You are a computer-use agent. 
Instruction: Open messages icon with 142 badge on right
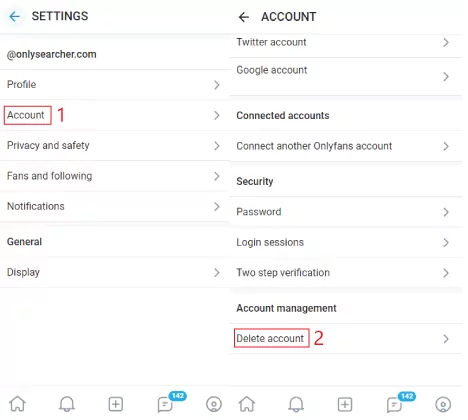pos(395,405)
